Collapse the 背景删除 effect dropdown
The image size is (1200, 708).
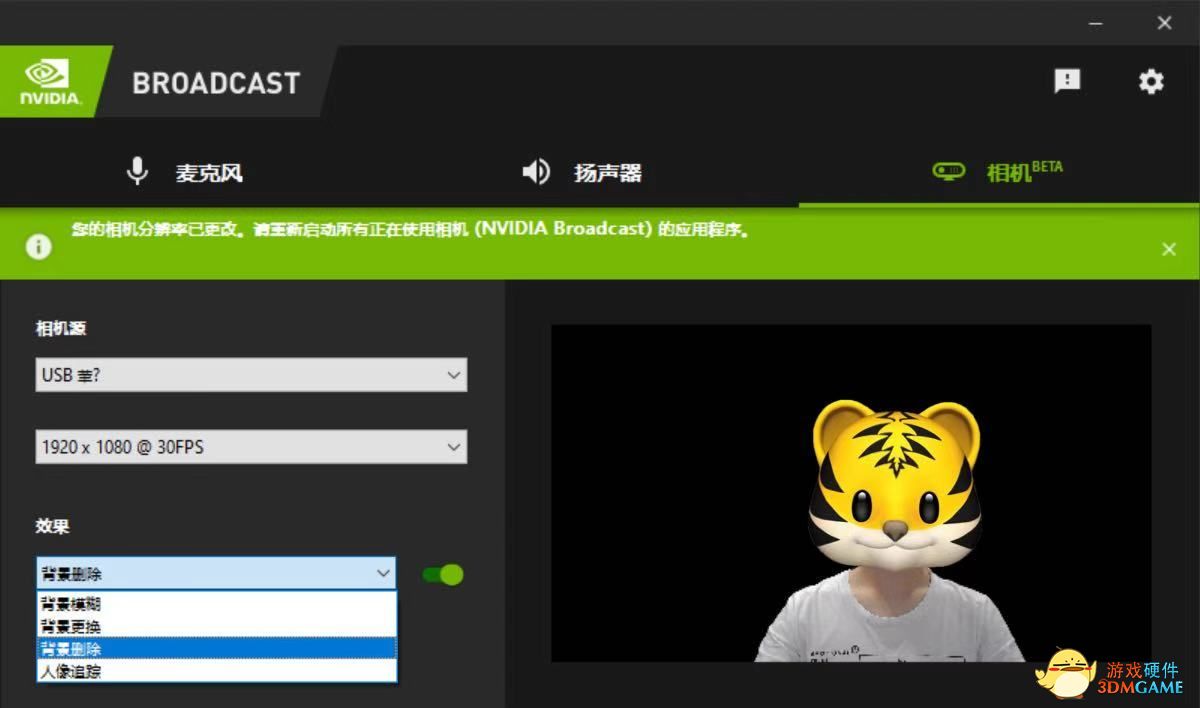tap(216, 574)
